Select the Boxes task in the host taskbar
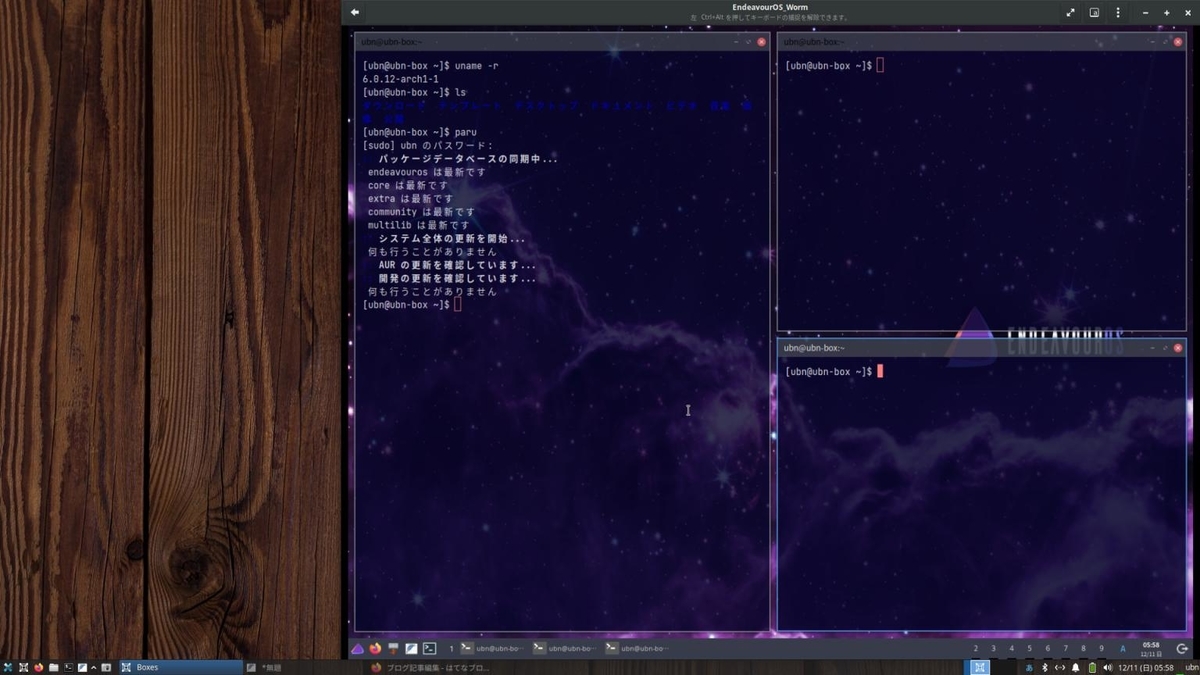Viewport: 1200px width, 675px height. point(181,667)
